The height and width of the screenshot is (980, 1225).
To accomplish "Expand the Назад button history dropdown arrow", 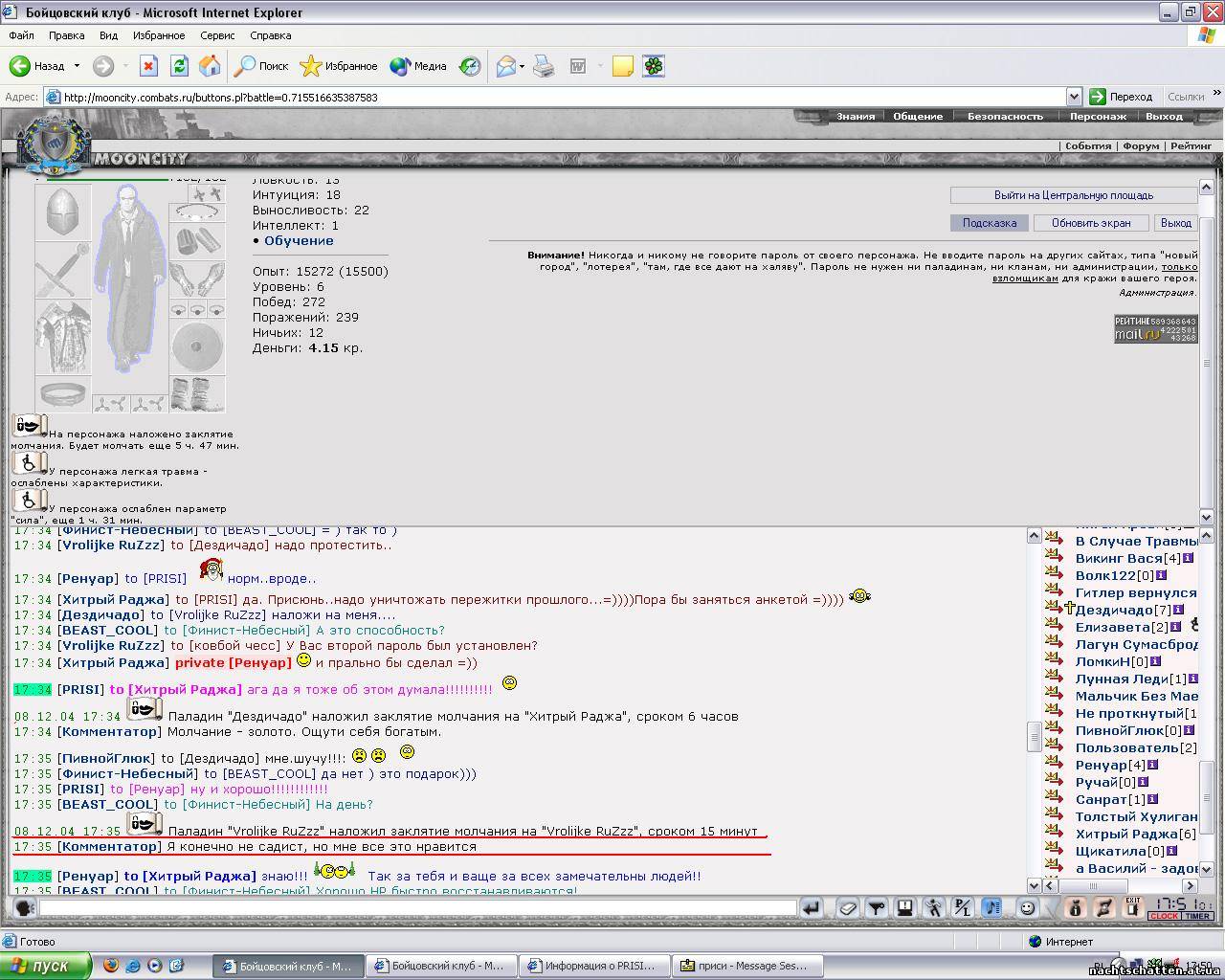I will (76, 66).
